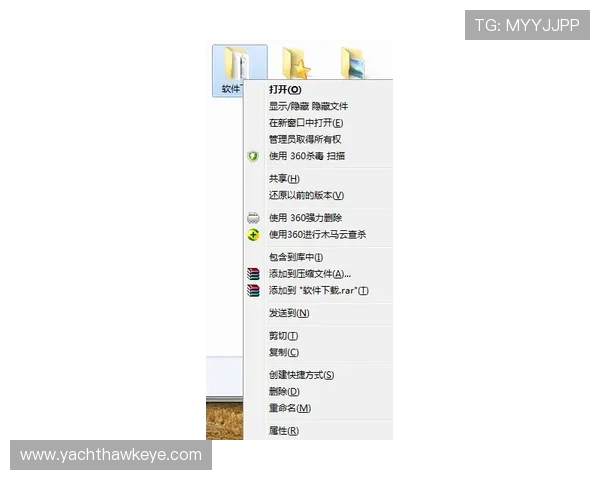Select 剪切(T) from the menu
Image resolution: width=600 pixels, height=480 pixels.
283,336
